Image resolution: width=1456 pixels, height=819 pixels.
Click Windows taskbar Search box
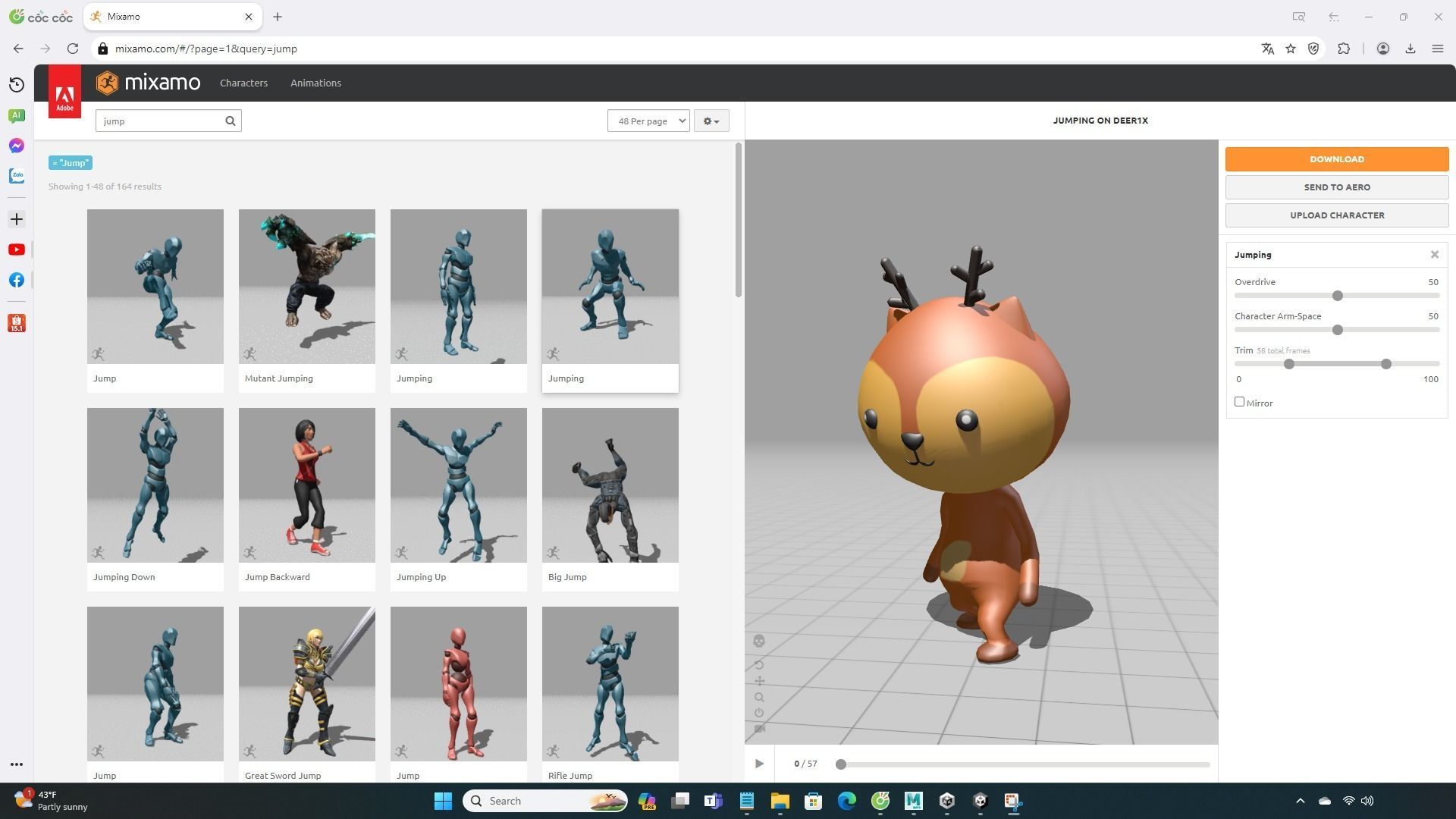click(x=545, y=801)
